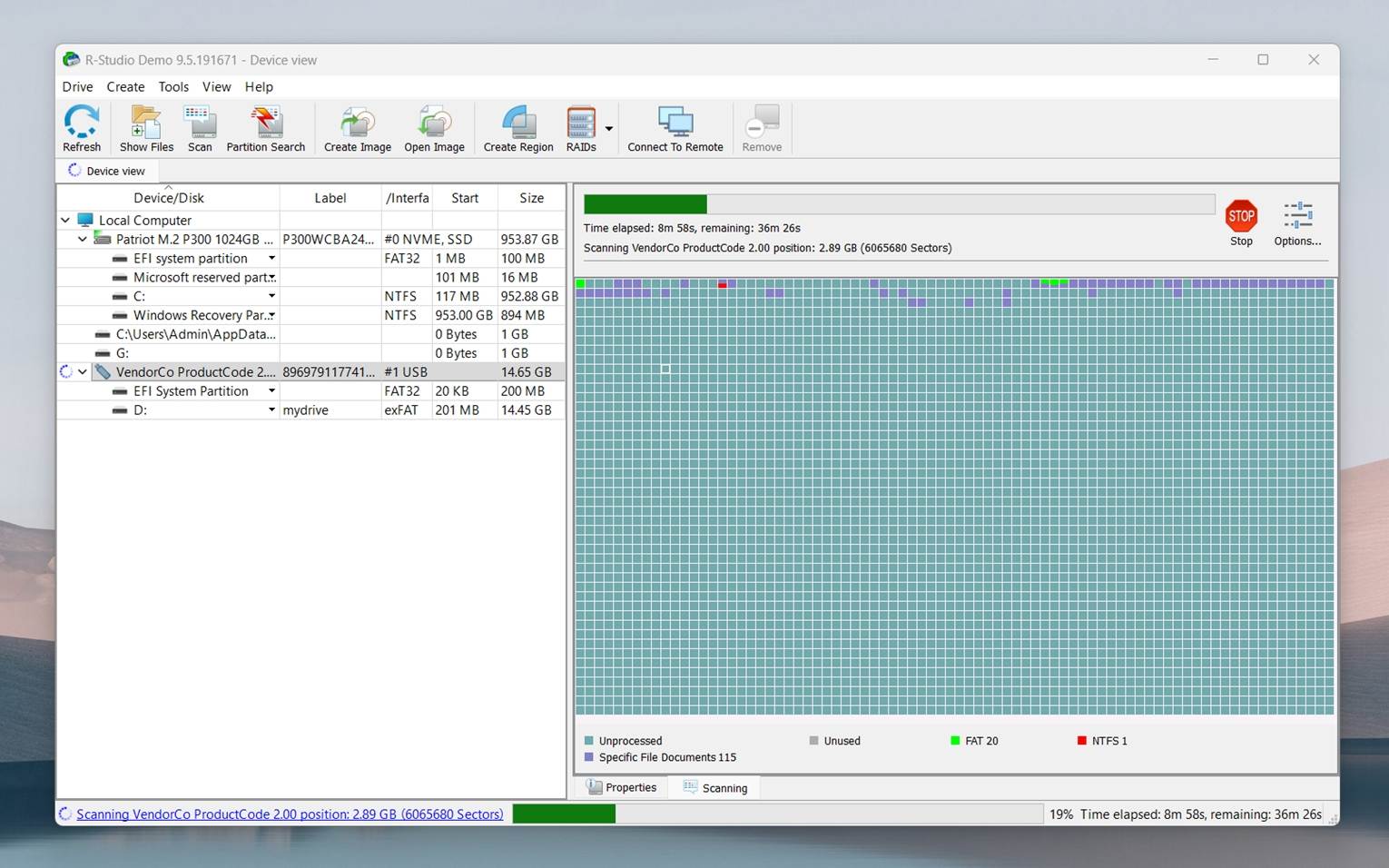1389x868 pixels.
Task: Click the scanning status link in status bar
Action: [290, 814]
